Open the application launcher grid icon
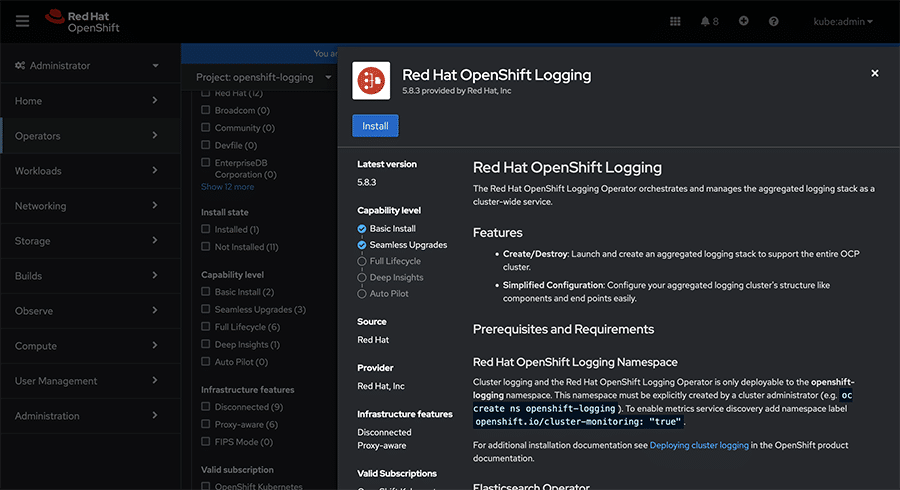This screenshot has height=490, width=900. pos(675,21)
